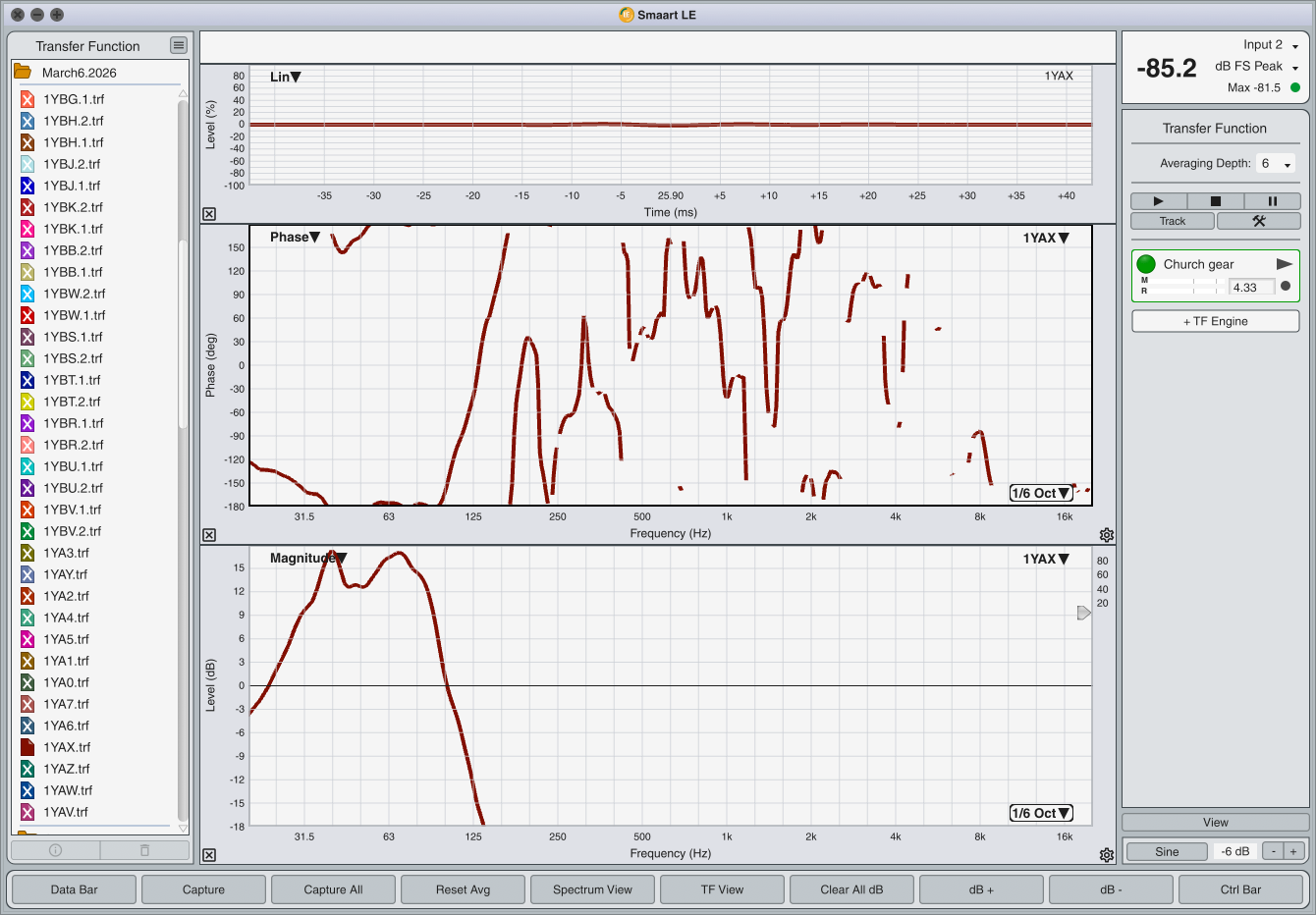Image resolution: width=1316 pixels, height=915 pixels.
Task: Open the 1YAX trace dropdown on Magnitude plot
Action: coord(1046,559)
